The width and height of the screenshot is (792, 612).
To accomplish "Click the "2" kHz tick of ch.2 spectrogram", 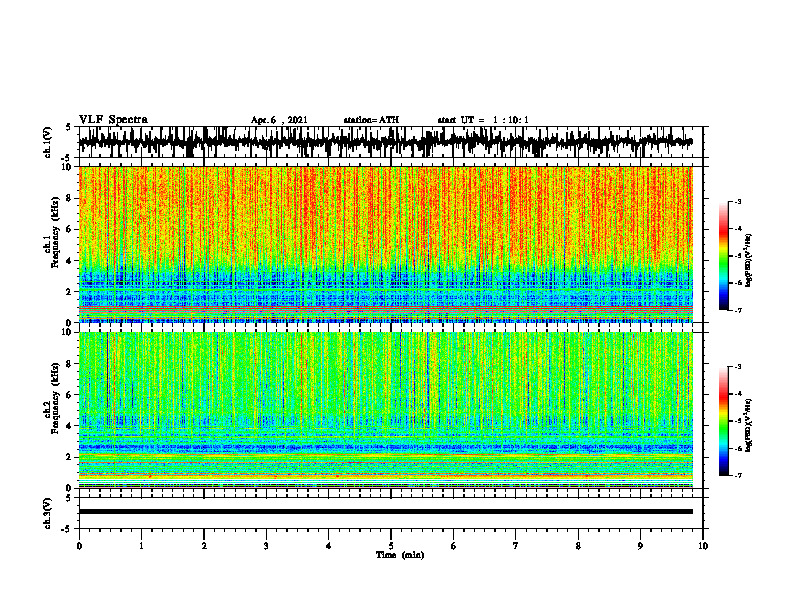I will click(x=70, y=457).
